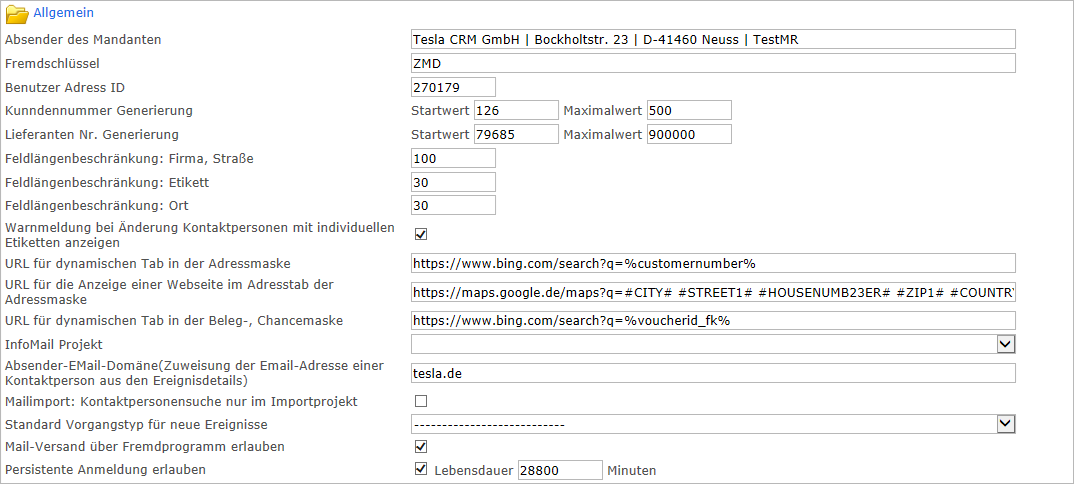Uncheck Mail-Versand über Fremdprogramm erlauben

click(x=421, y=446)
